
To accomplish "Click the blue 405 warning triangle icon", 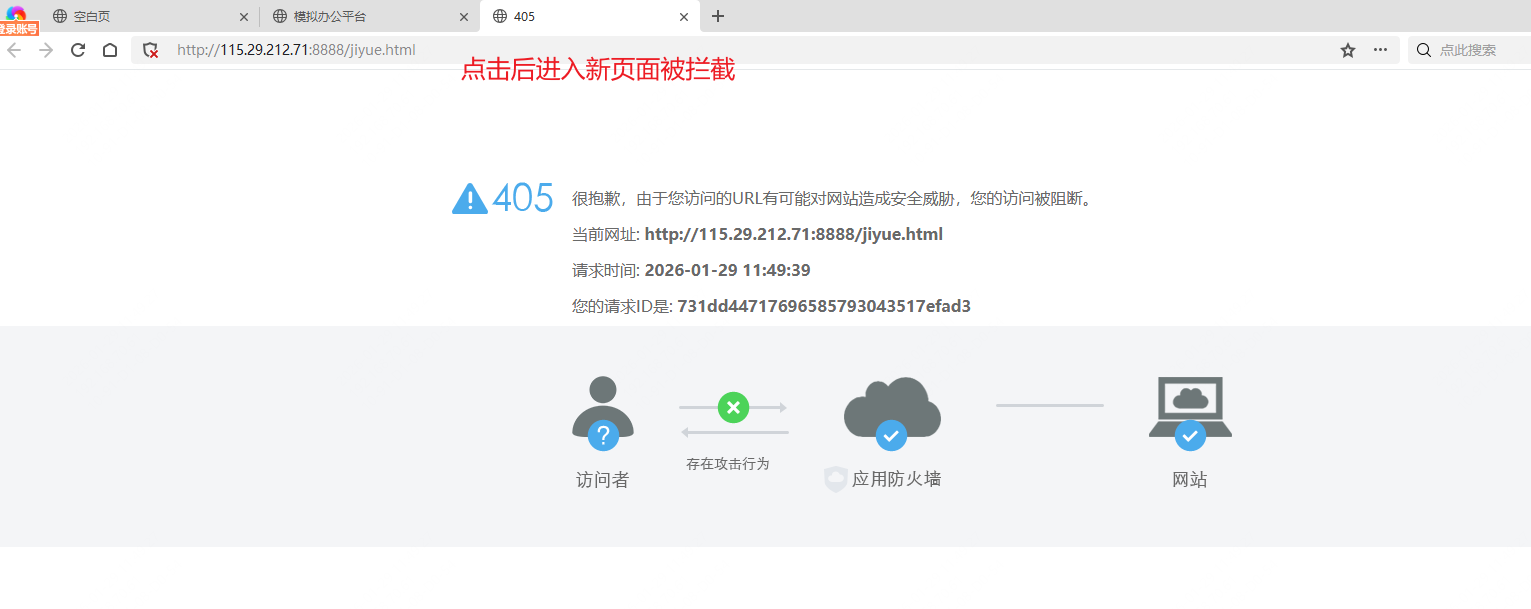I will (x=469, y=199).
